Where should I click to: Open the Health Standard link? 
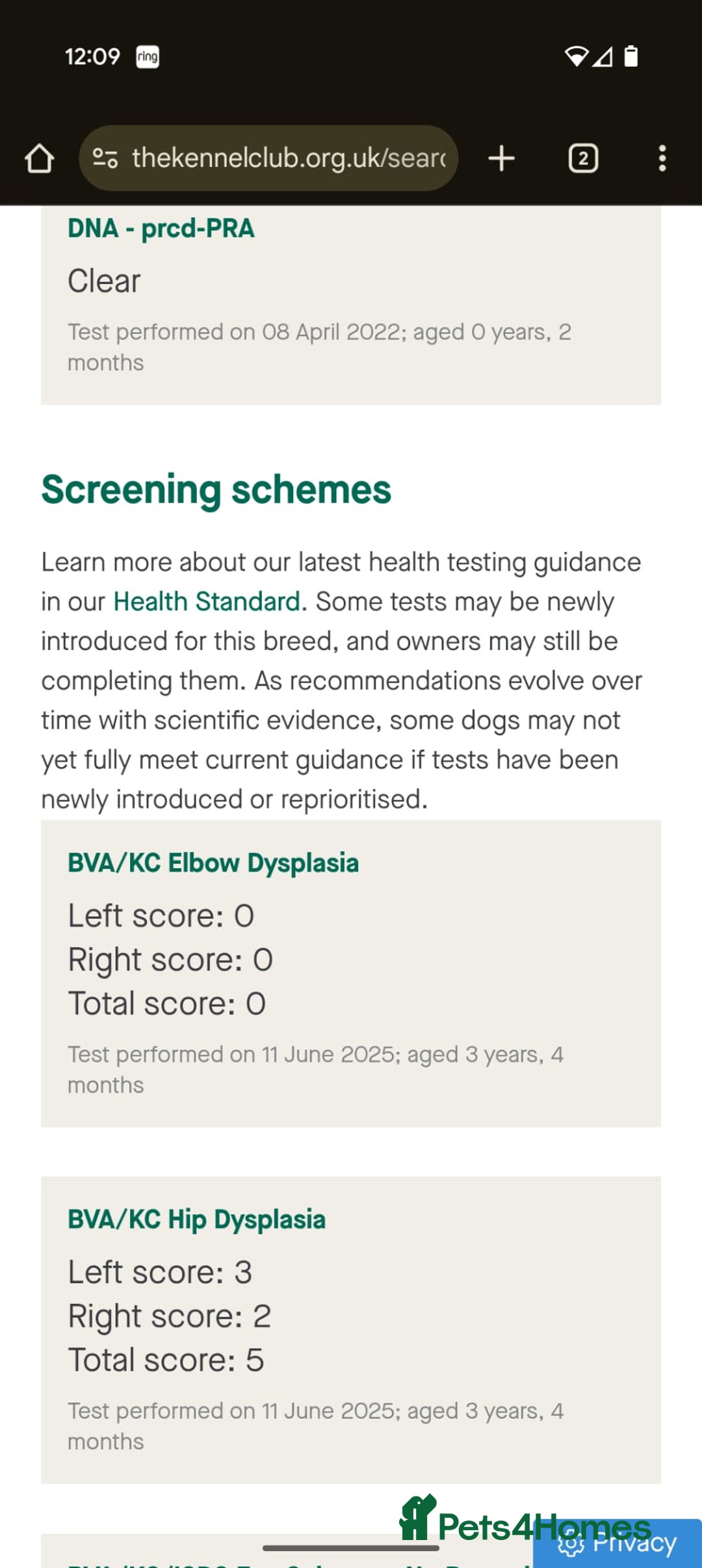pyautogui.click(x=207, y=601)
